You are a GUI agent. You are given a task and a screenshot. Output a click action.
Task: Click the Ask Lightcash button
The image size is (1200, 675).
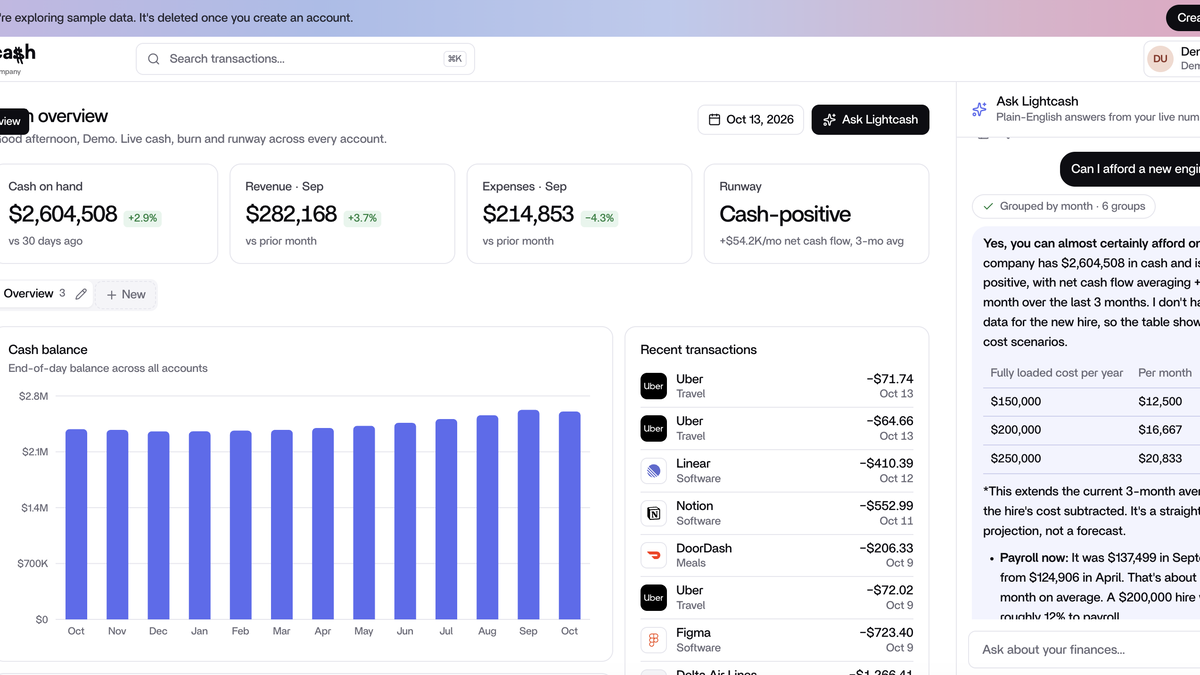[870, 120]
